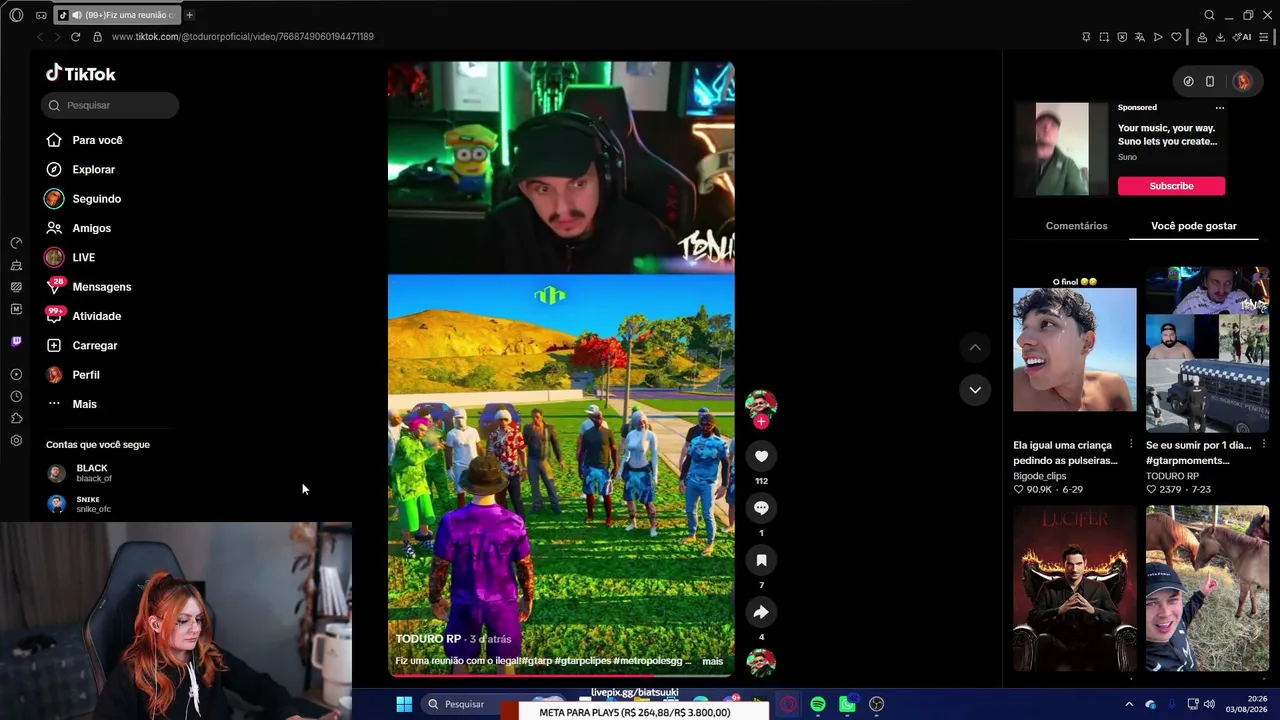
Task: Open browser sidebar history clock
Action: [x=16, y=397]
